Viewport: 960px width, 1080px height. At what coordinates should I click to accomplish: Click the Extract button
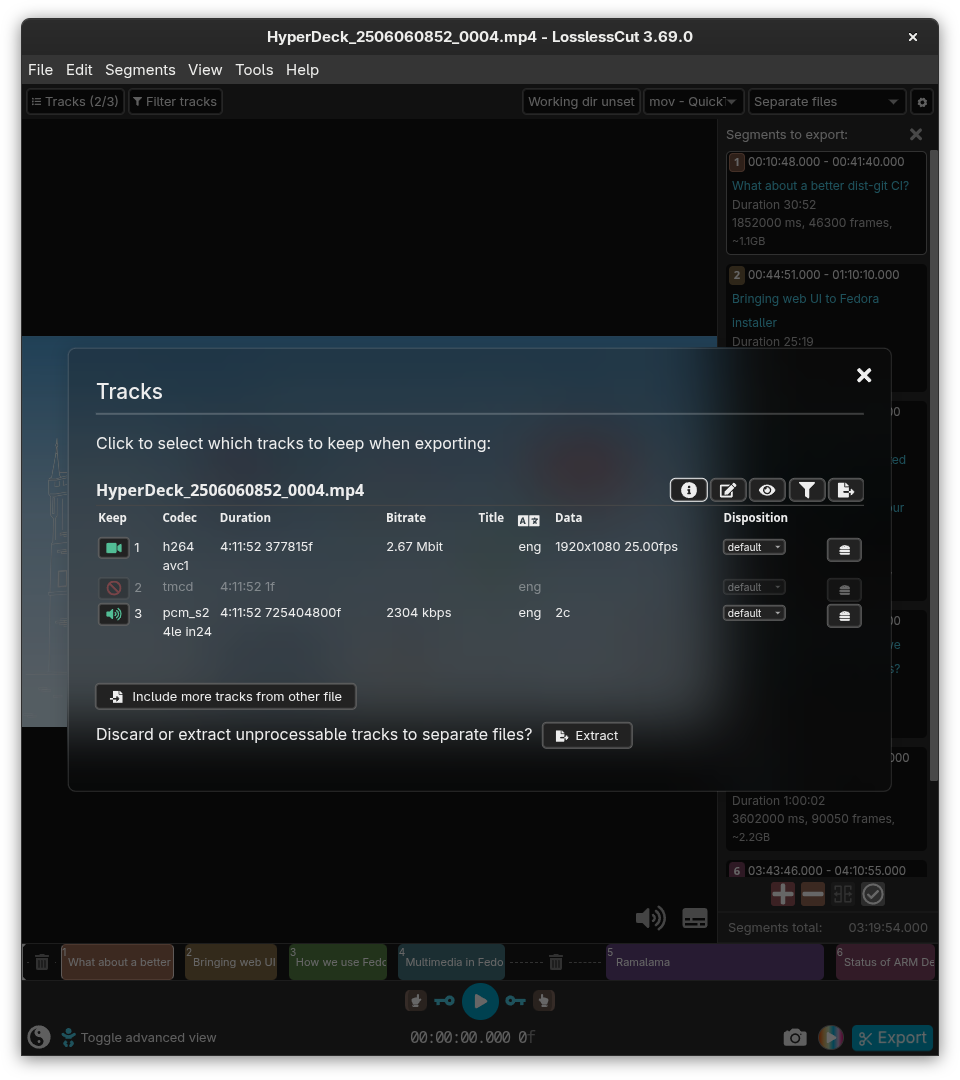[x=587, y=736]
